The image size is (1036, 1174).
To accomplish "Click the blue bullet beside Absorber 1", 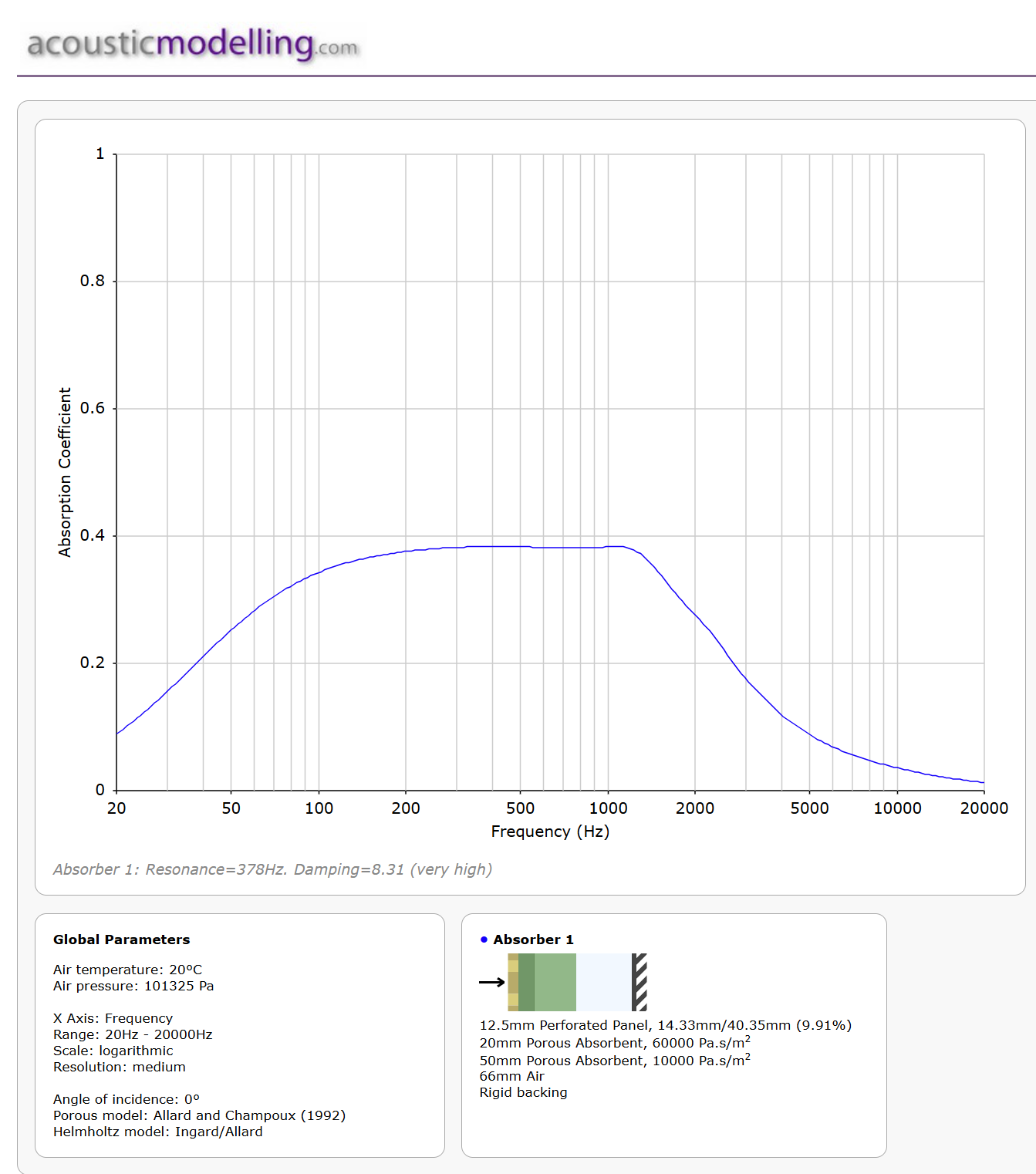I will pos(484,940).
